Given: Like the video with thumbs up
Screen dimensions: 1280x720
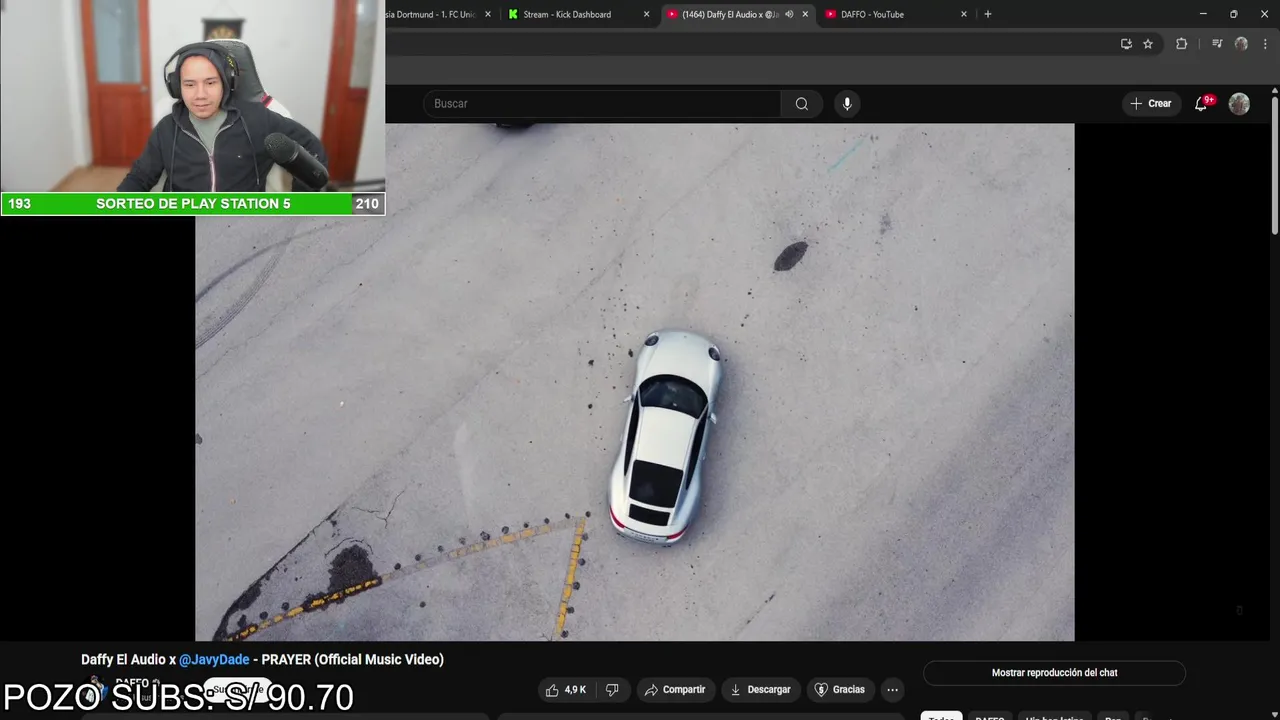Looking at the screenshot, I should 565,690.
